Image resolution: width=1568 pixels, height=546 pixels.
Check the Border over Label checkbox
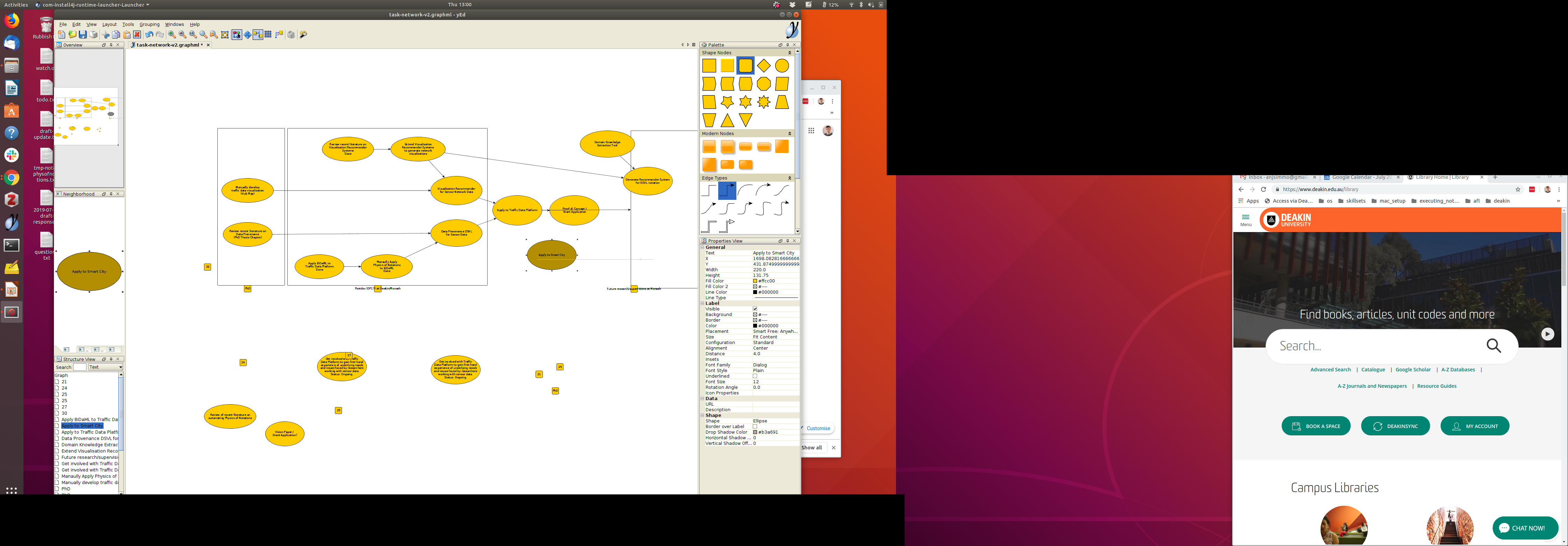[x=755, y=427]
